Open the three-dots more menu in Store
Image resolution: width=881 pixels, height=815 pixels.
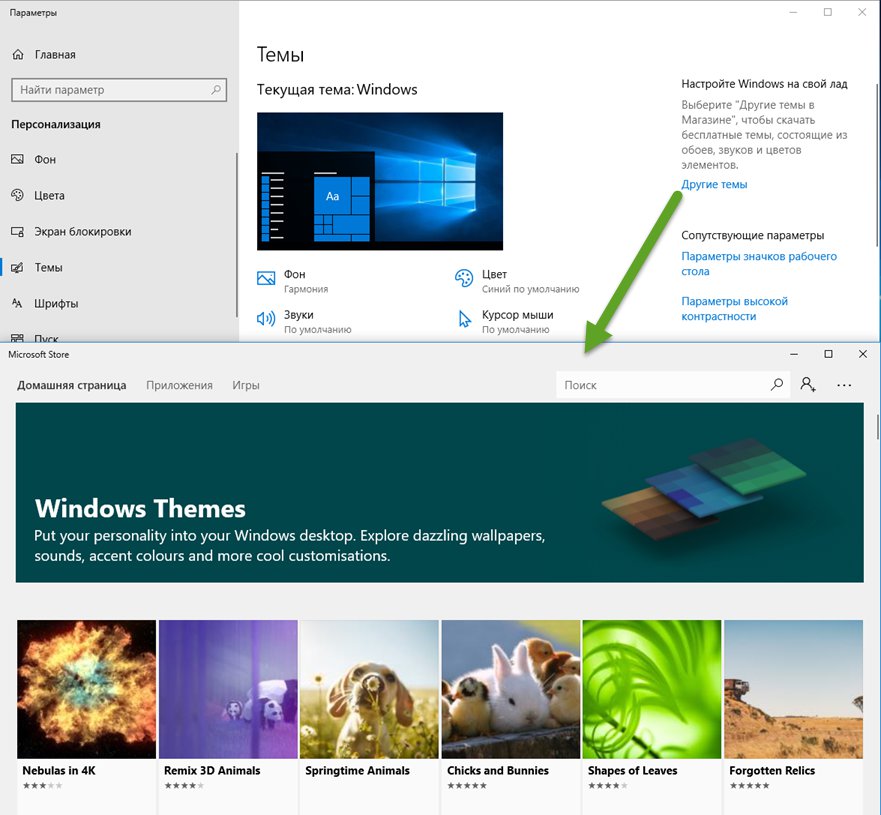point(844,385)
